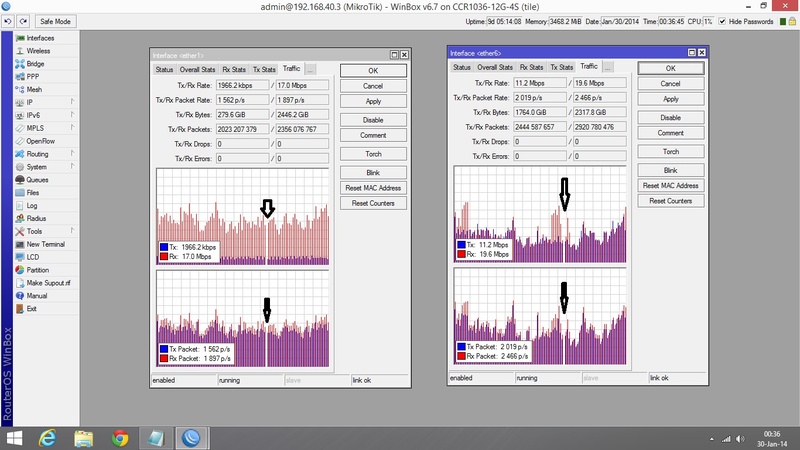Expand the Routing submenu arrow
The image size is (800, 450).
72,154
